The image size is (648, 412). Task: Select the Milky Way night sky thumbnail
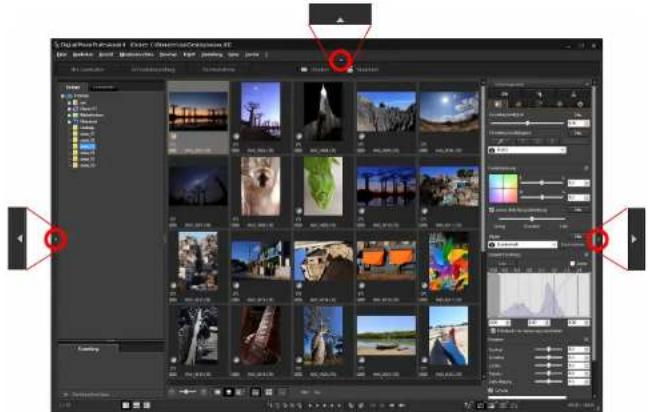[198, 186]
